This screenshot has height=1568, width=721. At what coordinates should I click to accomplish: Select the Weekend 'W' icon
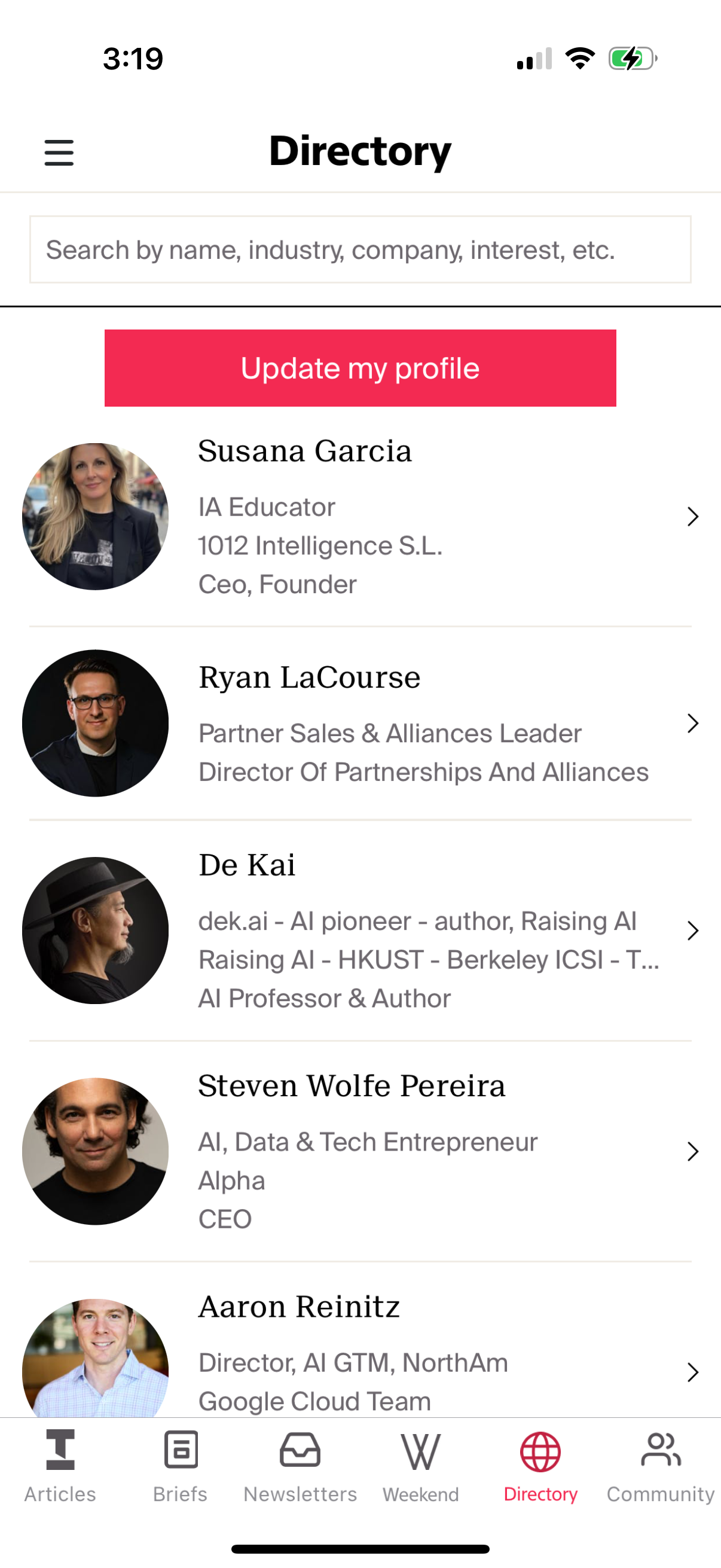(420, 1451)
